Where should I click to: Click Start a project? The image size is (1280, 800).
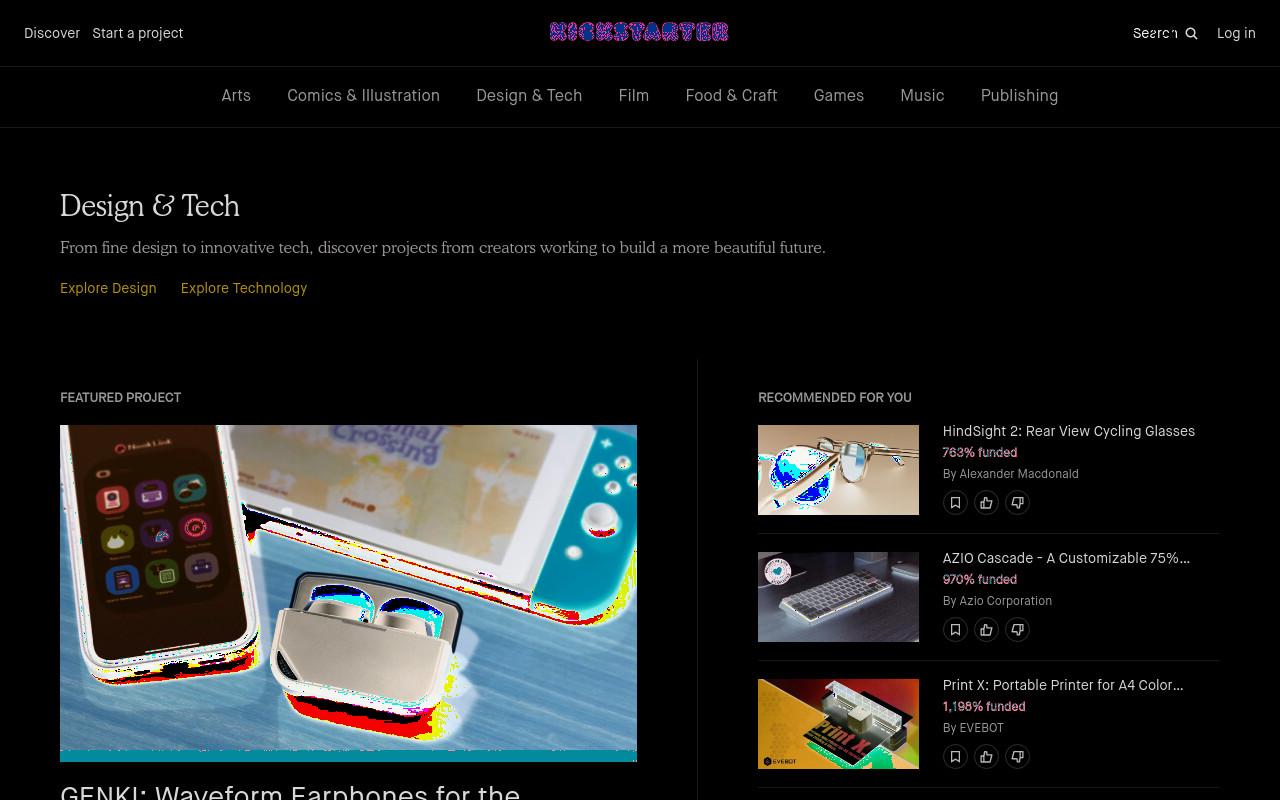coord(138,33)
